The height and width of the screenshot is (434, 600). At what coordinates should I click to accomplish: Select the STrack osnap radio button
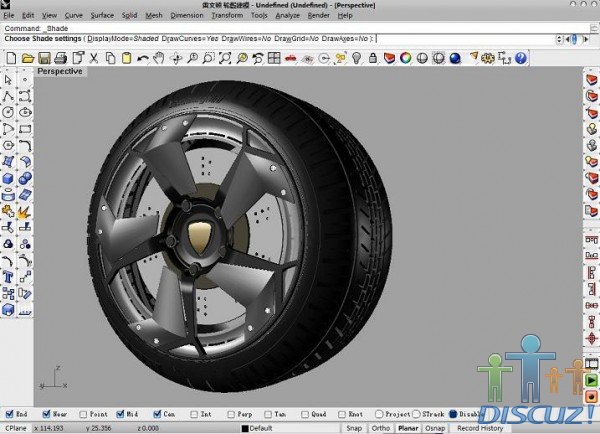pyautogui.click(x=416, y=414)
